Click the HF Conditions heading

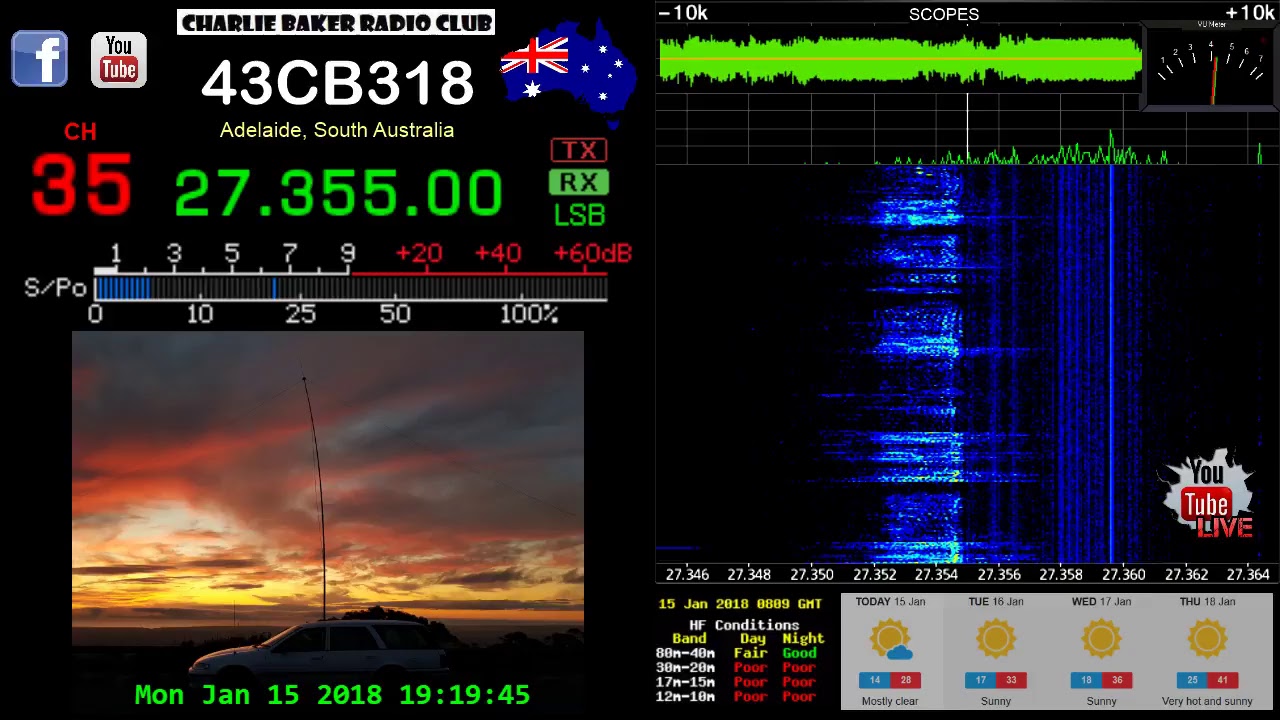click(x=743, y=625)
